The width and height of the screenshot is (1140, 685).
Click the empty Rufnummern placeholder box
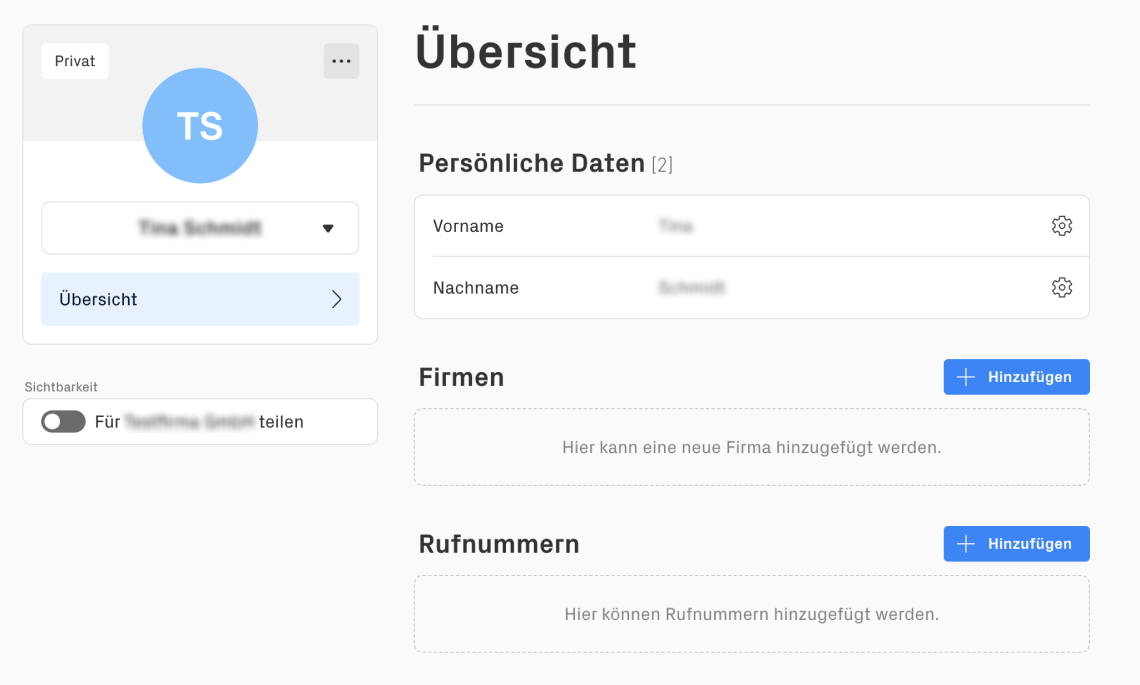[x=752, y=614]
